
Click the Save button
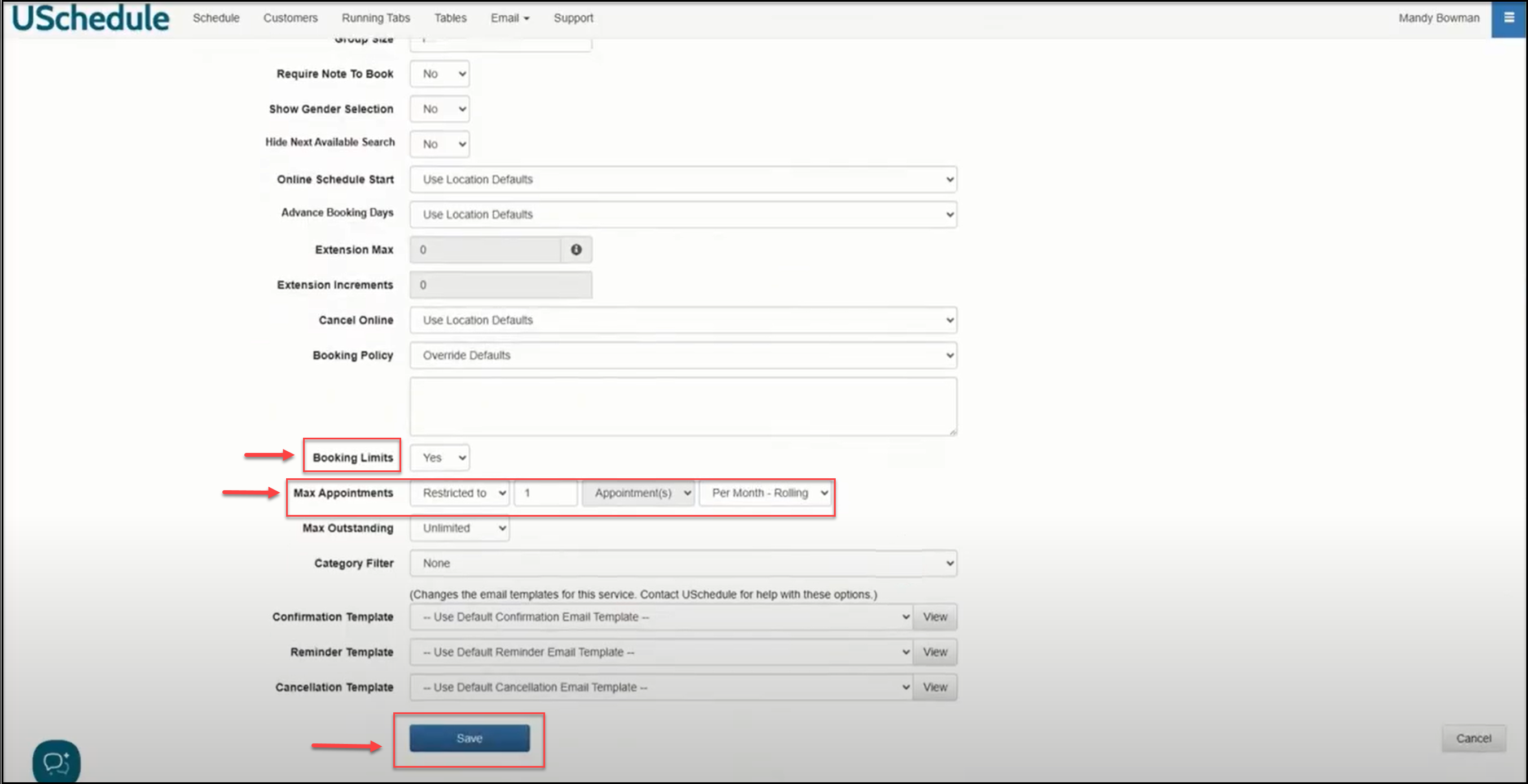click(469, 738)
